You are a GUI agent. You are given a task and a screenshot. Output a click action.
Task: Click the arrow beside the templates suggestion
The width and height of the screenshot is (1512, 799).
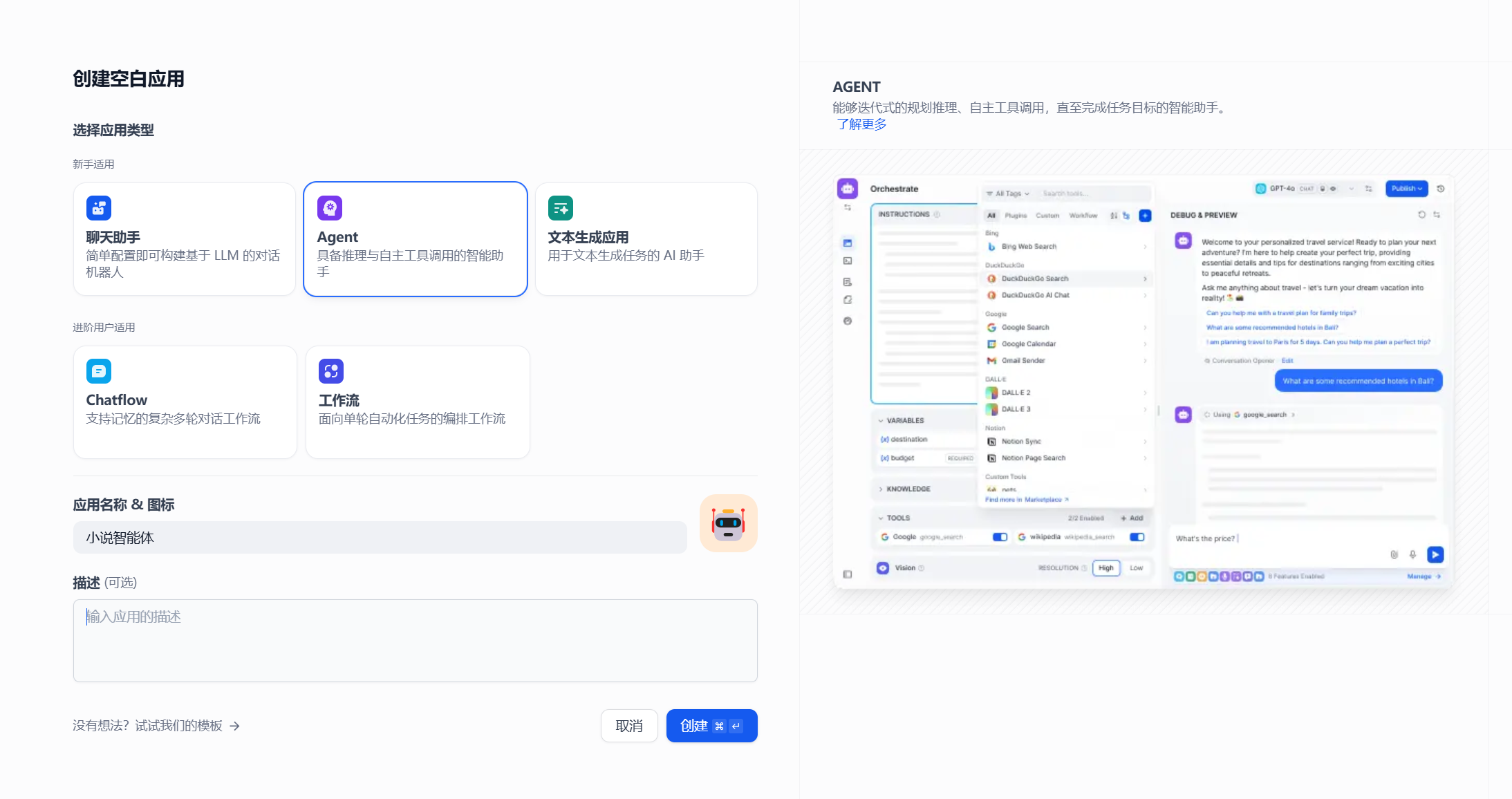[235, 726]
